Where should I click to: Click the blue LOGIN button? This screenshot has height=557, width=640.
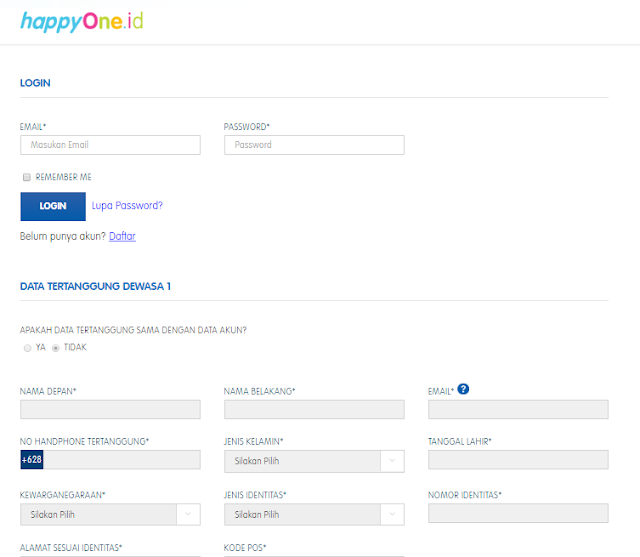[53, 206]
